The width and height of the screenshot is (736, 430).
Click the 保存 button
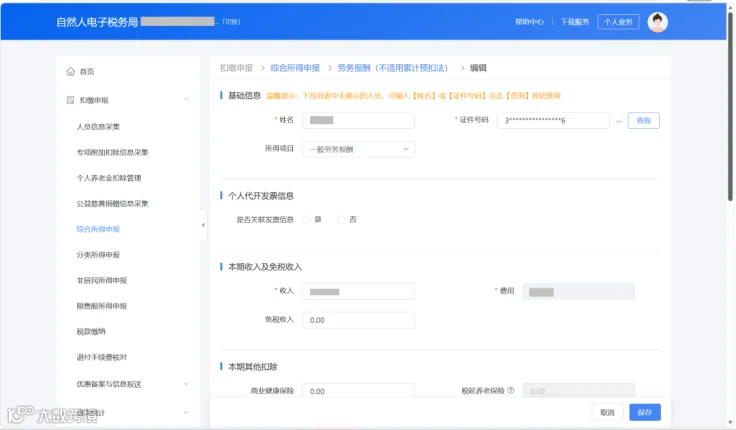tap(645, 412)
